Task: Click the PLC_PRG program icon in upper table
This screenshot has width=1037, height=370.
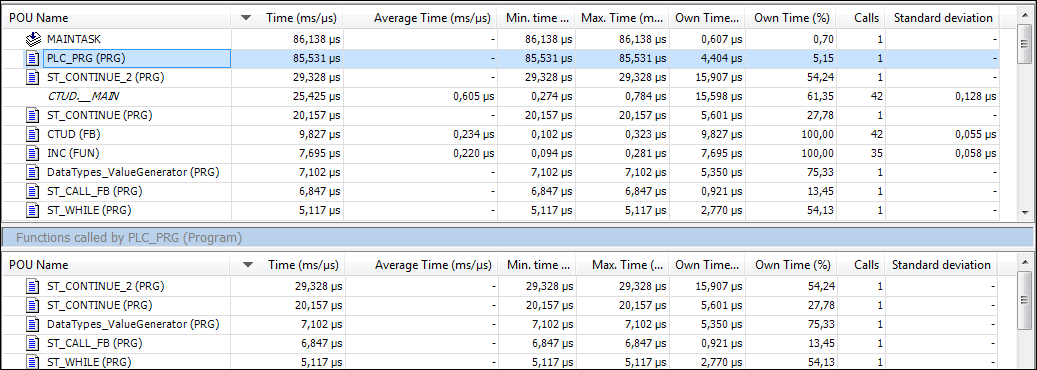Action: point(33,58)
